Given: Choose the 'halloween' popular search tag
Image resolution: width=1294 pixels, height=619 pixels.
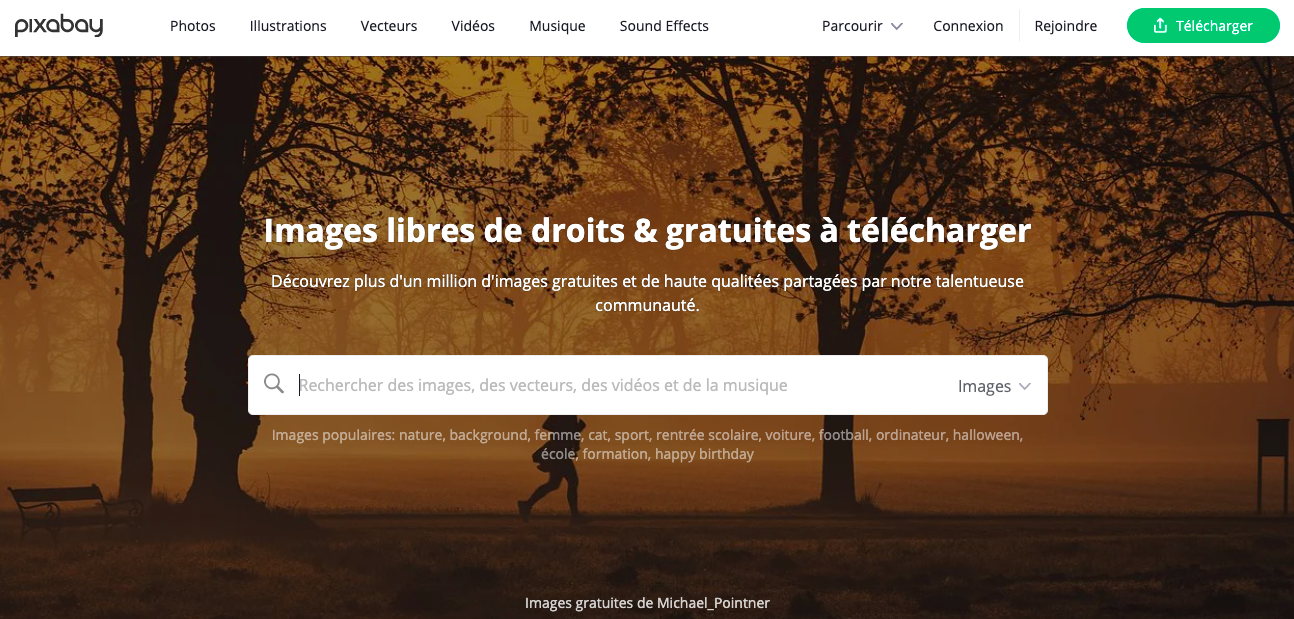Looking at the screenshot, I should pyautogui.click(x=987, y=435).
